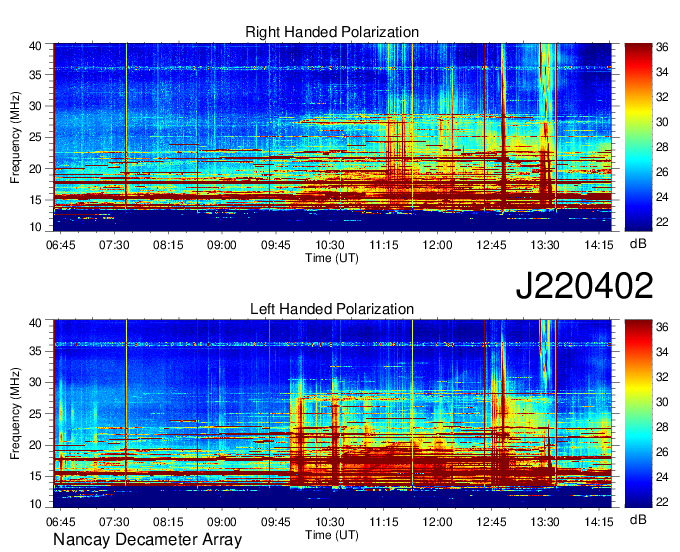Click the 08:15 time tick of the Left Handed plot
The width and height of the screenshot is (680, 552).
[x=168, y=521]
